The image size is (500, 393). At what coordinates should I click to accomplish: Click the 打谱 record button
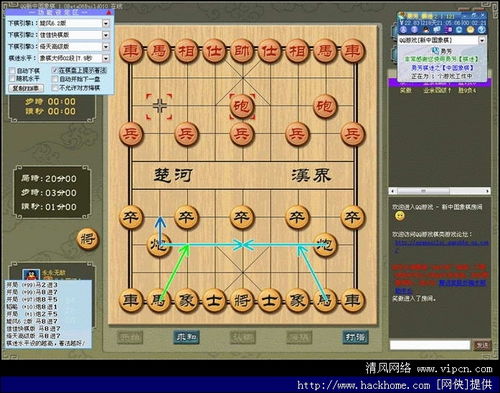coord(355,337)
